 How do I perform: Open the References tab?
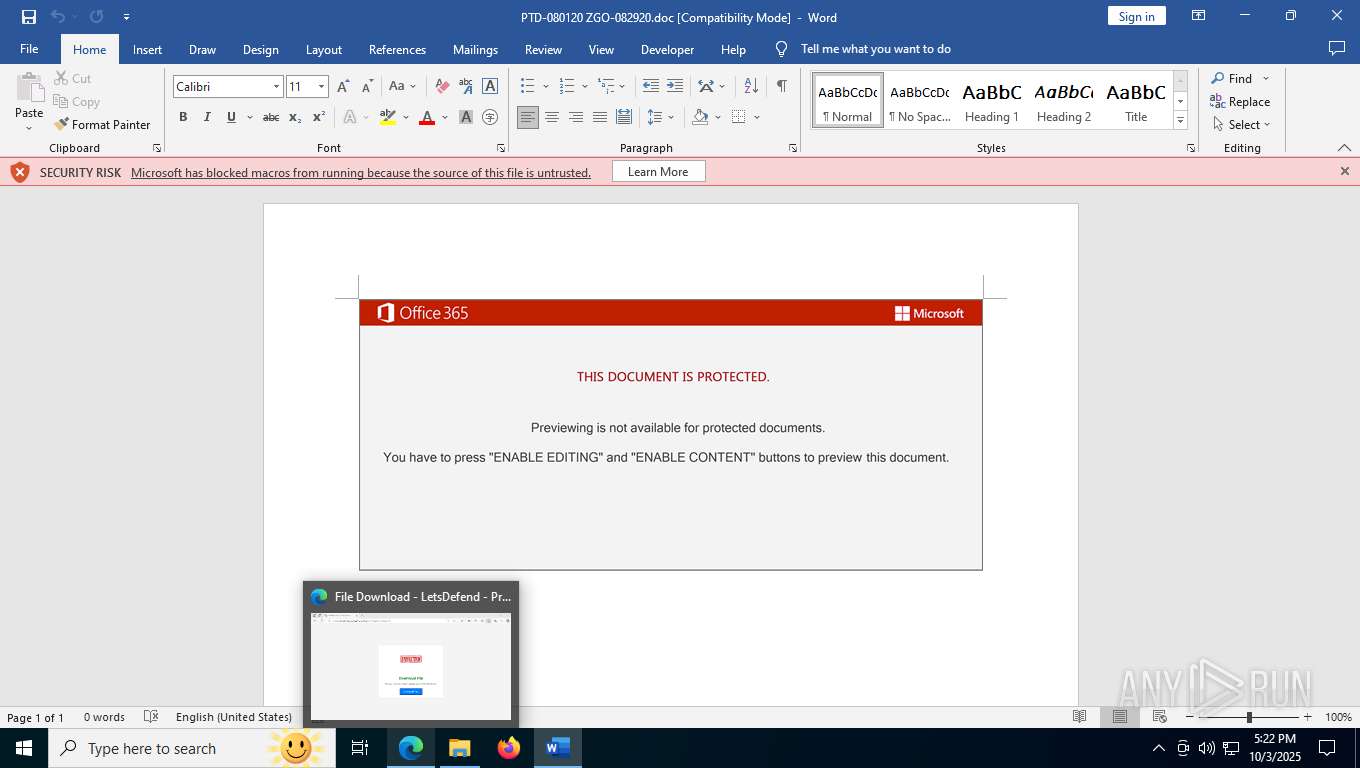pyautogui.click(x=397, y=49)
